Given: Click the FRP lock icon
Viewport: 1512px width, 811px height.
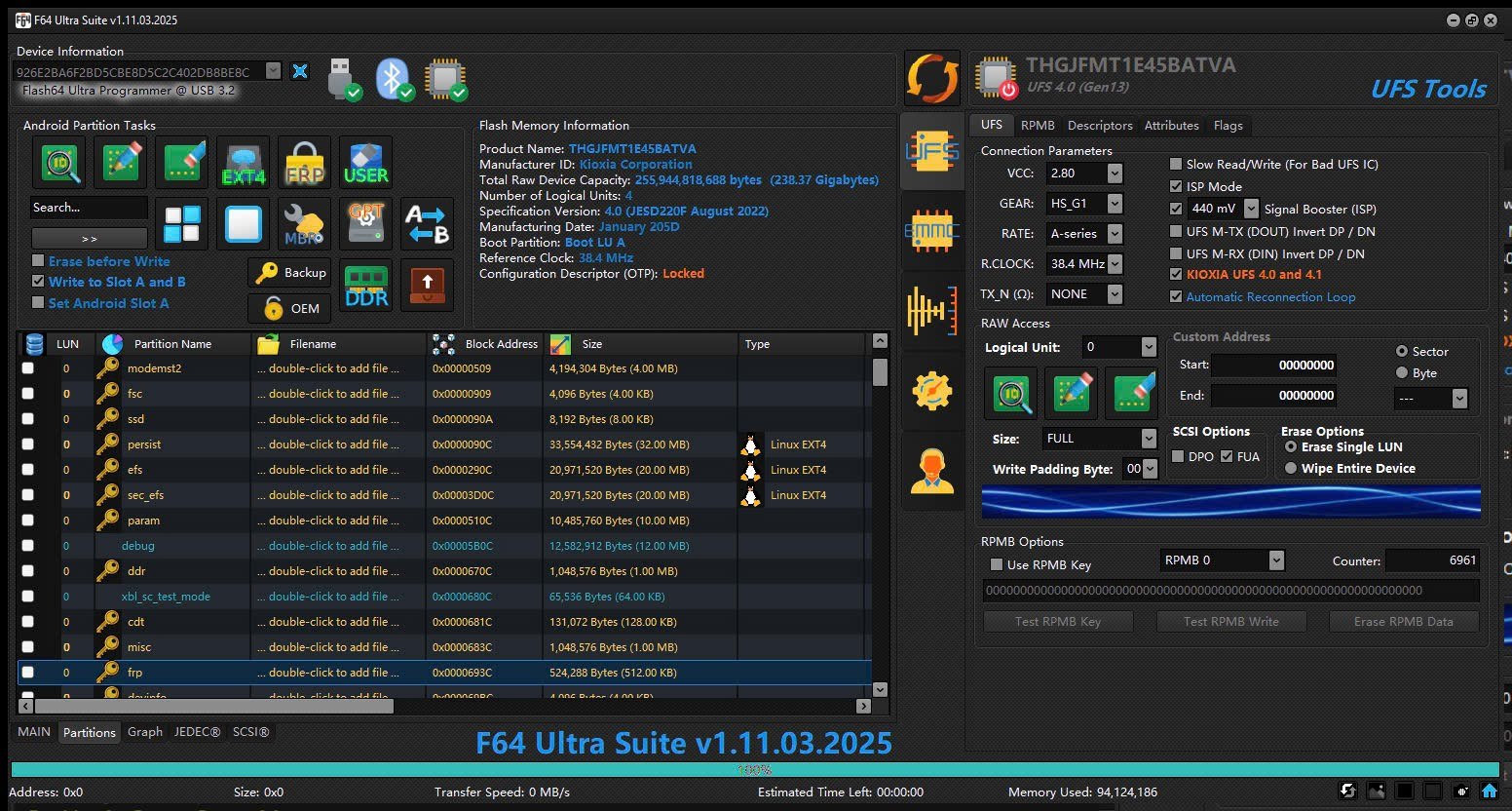Looking at the screenshot, I should click(304, 162).
